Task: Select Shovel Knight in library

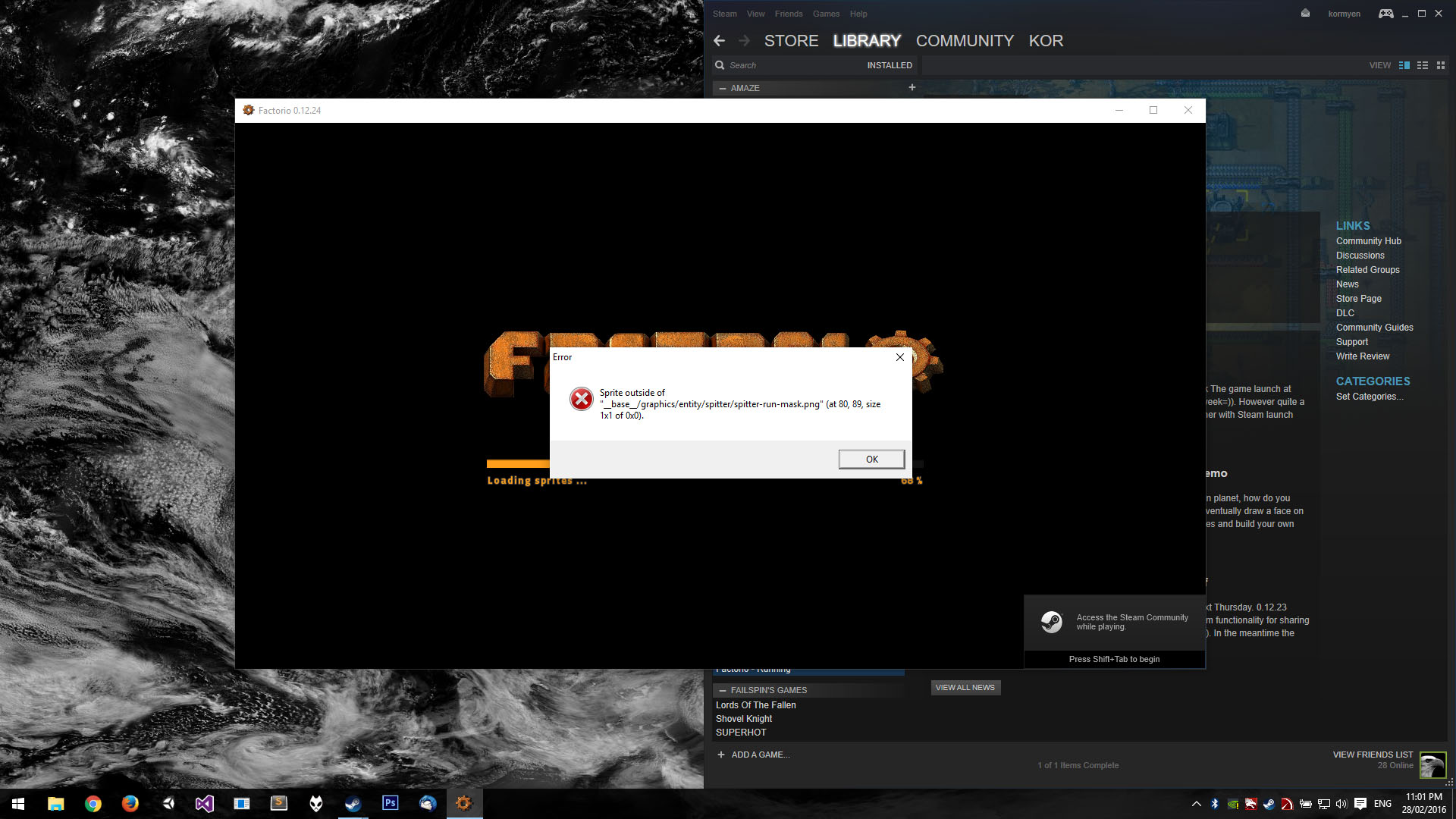Action: click(x=743, y=719)
